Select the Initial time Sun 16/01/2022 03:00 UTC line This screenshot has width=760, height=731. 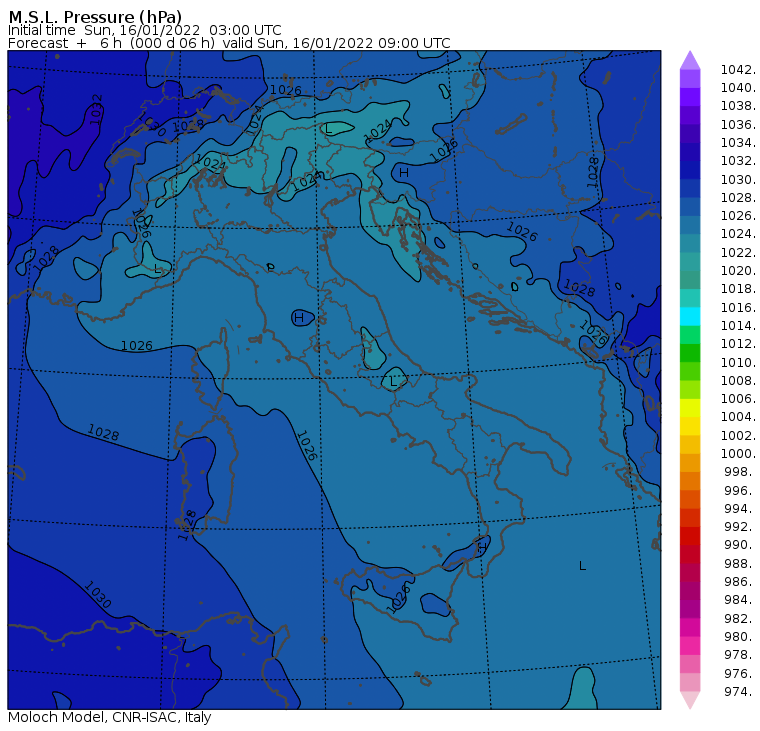coord(144,30)
